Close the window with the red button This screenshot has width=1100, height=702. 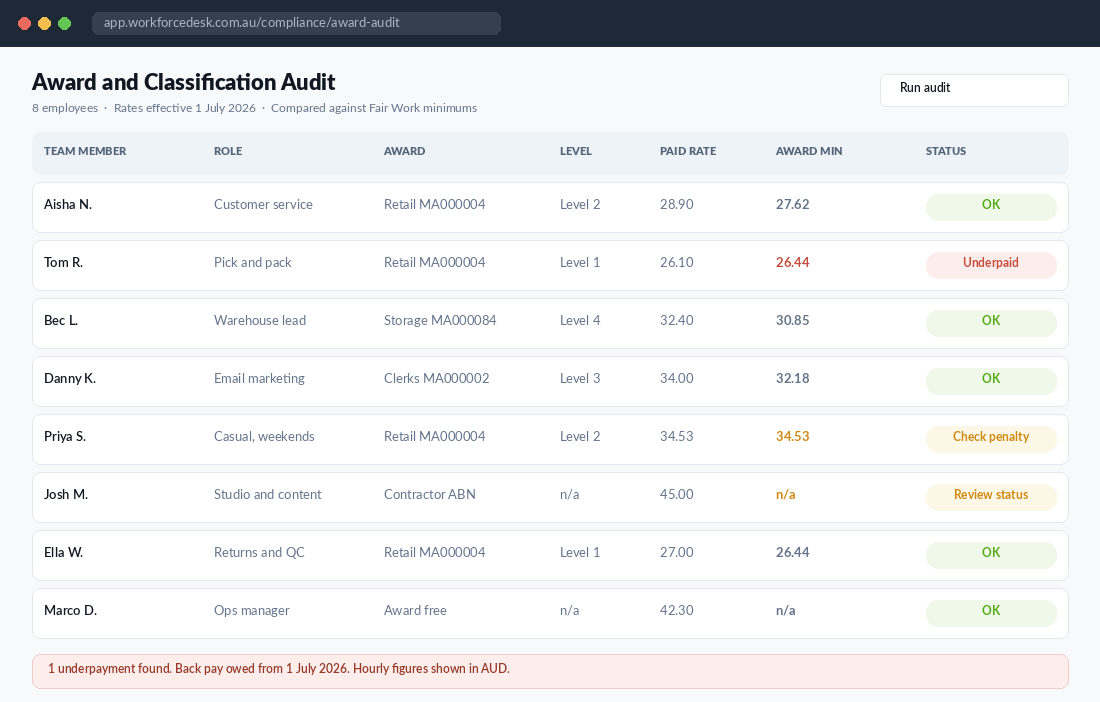click(25, 23)
